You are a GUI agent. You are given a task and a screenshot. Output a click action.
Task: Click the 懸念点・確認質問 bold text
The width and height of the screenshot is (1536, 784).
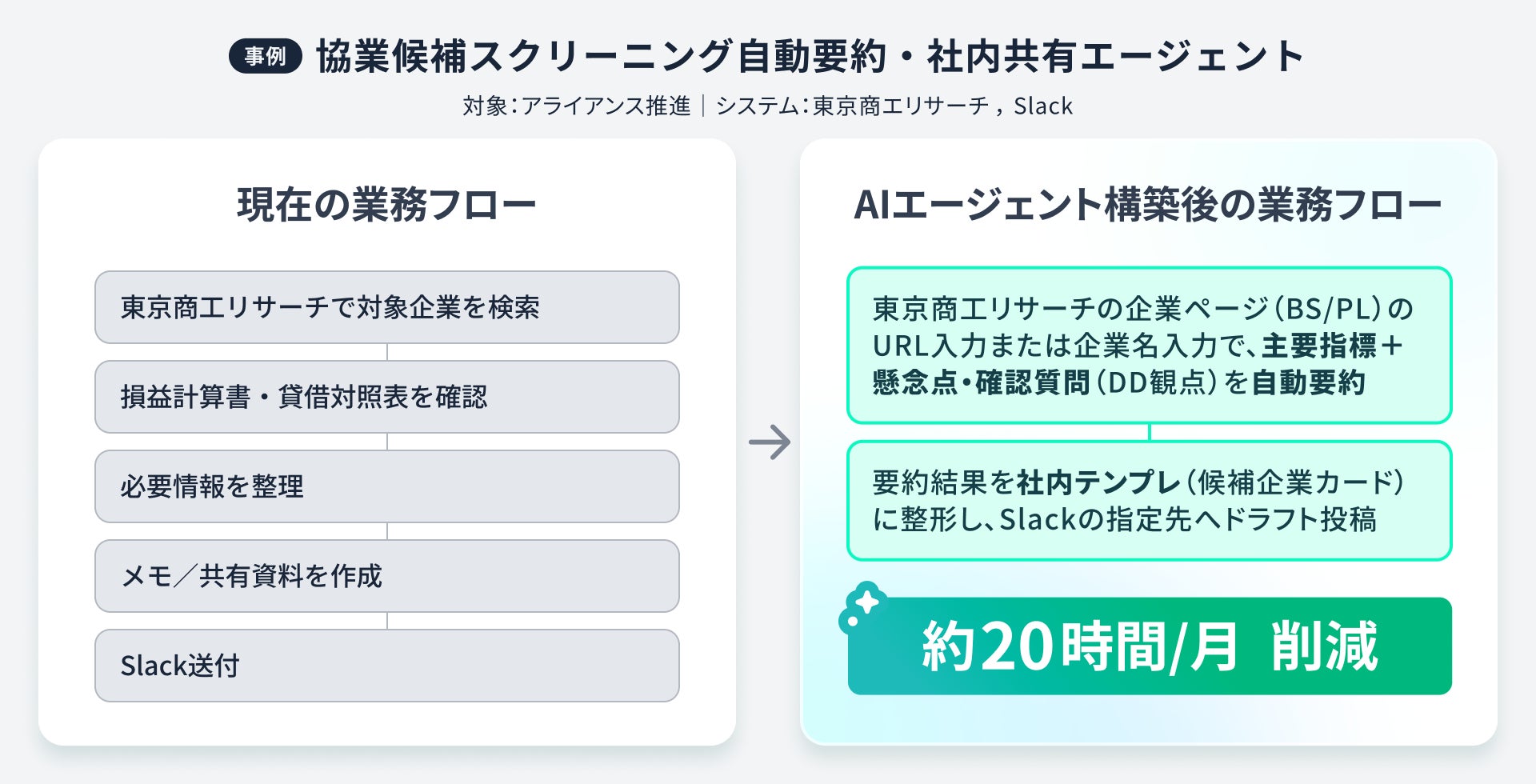982,382
